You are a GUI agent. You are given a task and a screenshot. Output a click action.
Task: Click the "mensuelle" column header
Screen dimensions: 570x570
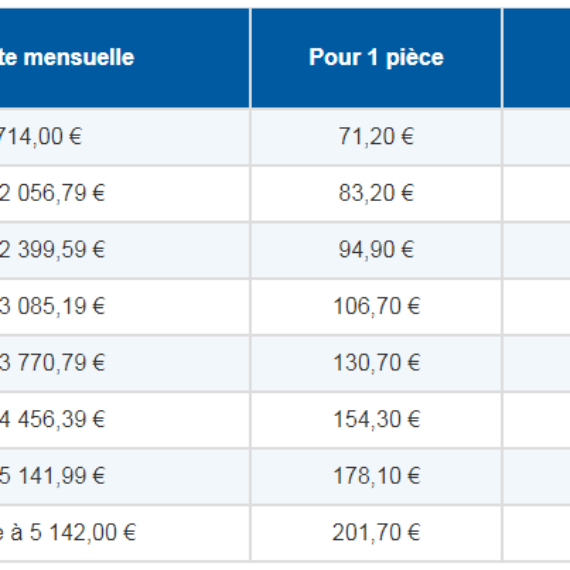point(125,57)
